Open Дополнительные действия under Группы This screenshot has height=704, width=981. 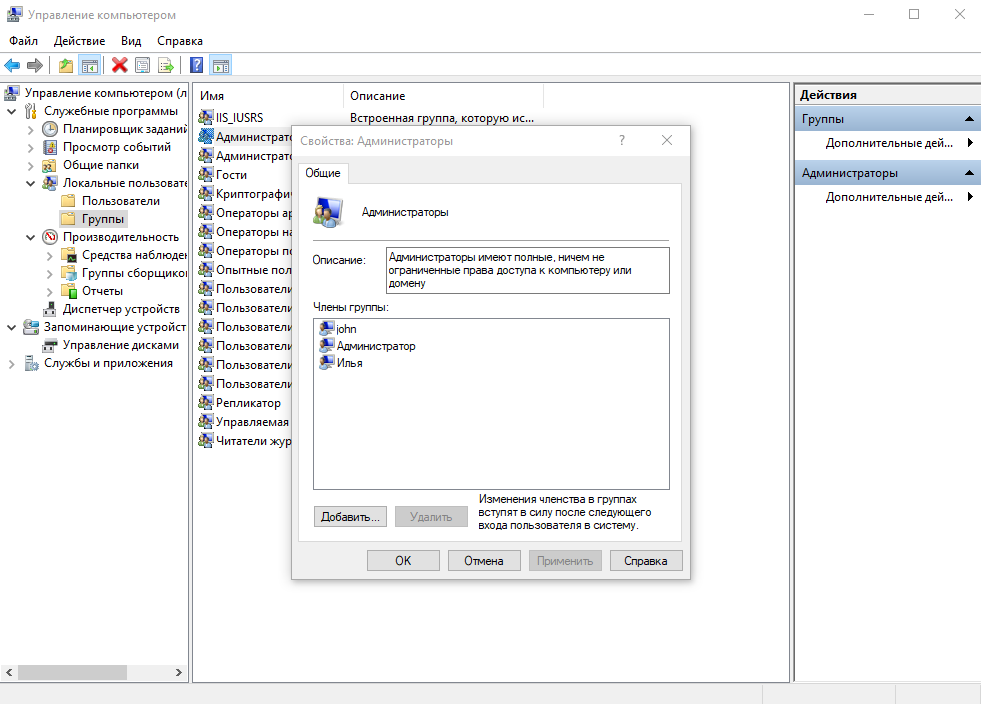[x=888, y=143]
